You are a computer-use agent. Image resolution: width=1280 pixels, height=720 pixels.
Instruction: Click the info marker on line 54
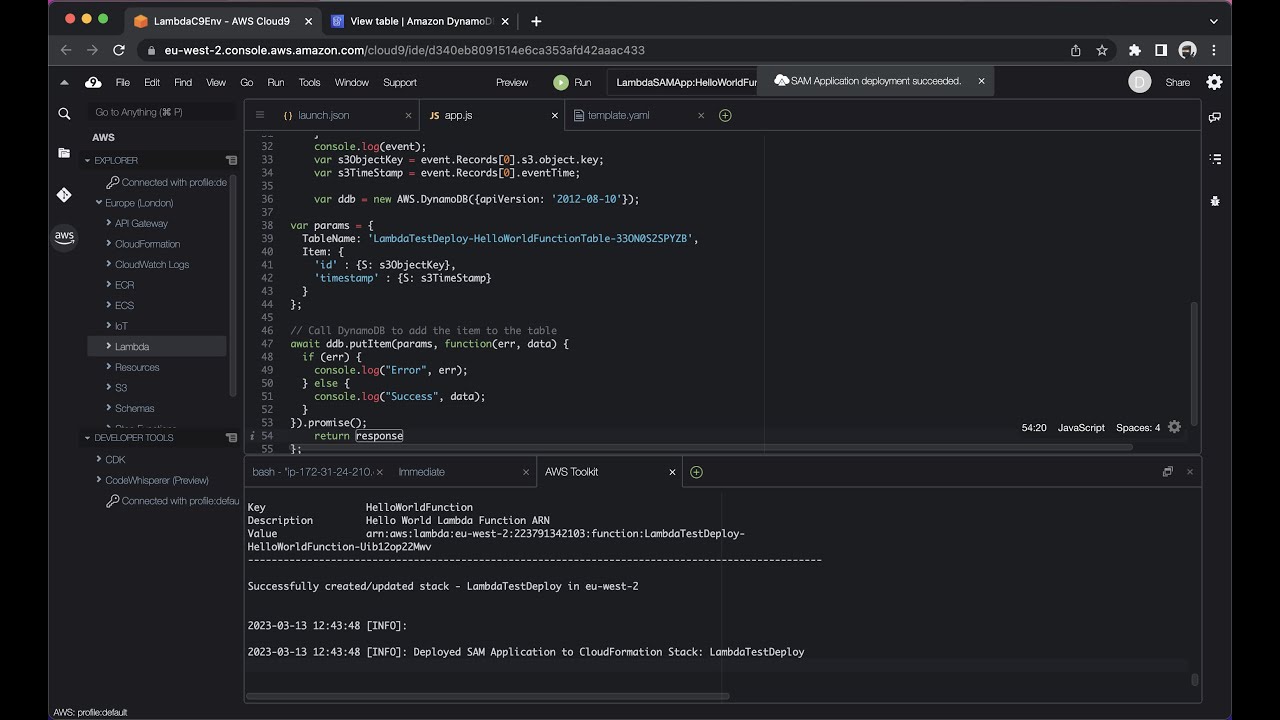point(252,436)
